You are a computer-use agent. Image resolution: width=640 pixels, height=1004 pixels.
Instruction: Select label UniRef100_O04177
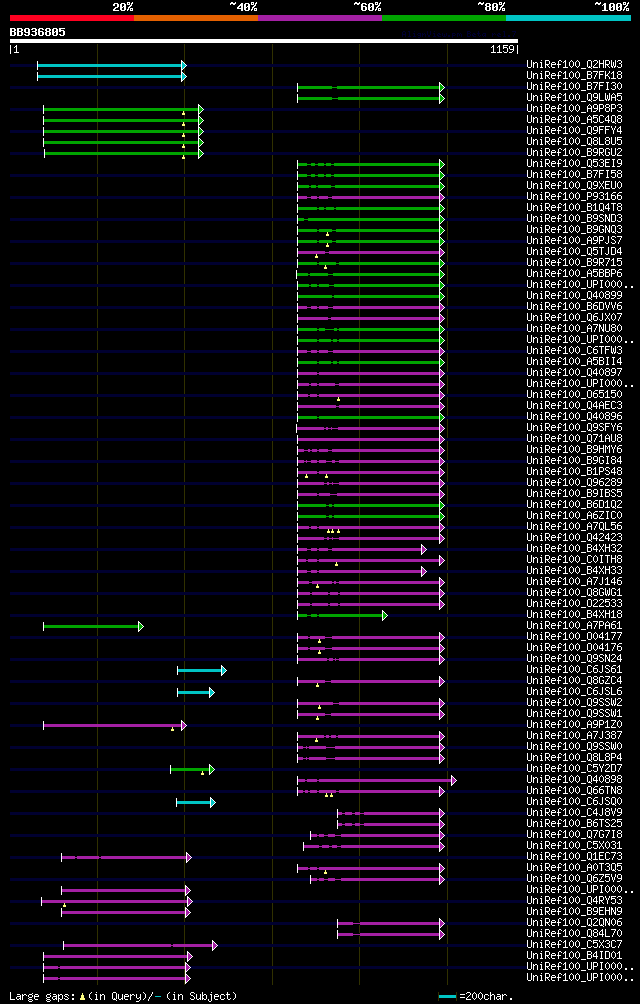tap(574, 636)
